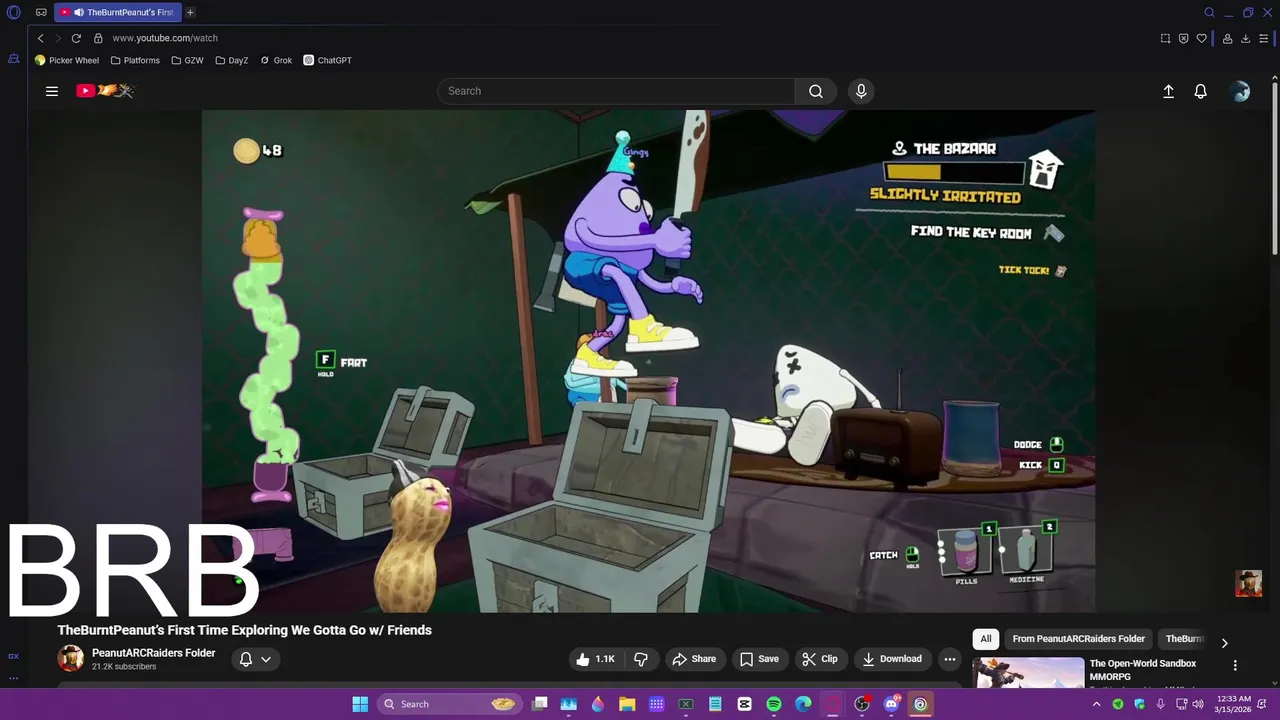The image size is (1280, 720).
Task: Click inside the YouTube search field
Action: (616, 91)
